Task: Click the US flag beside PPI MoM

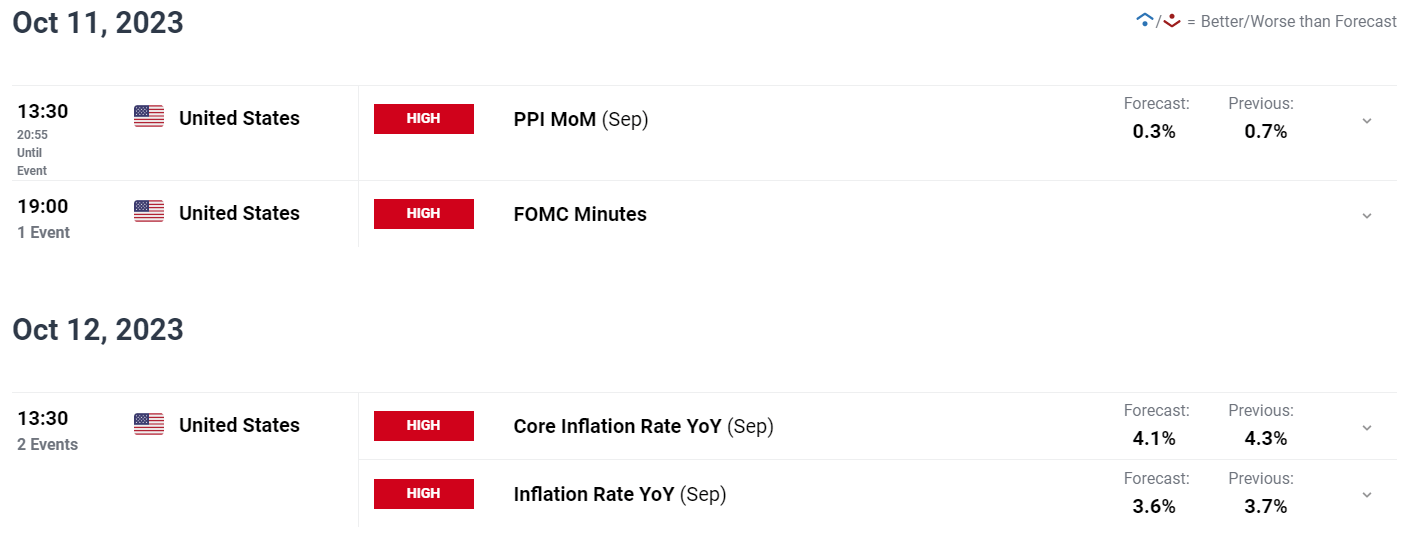Action: pos(149,116)
